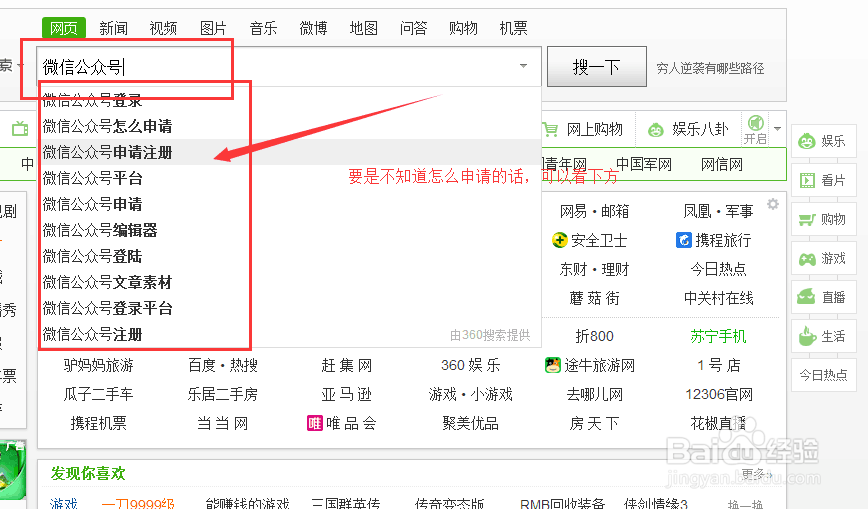Choose suggestion 微信公众号登陆
The width and height of the screenshot is (868, 509).
pyautogui.click(x=290, y=256)
